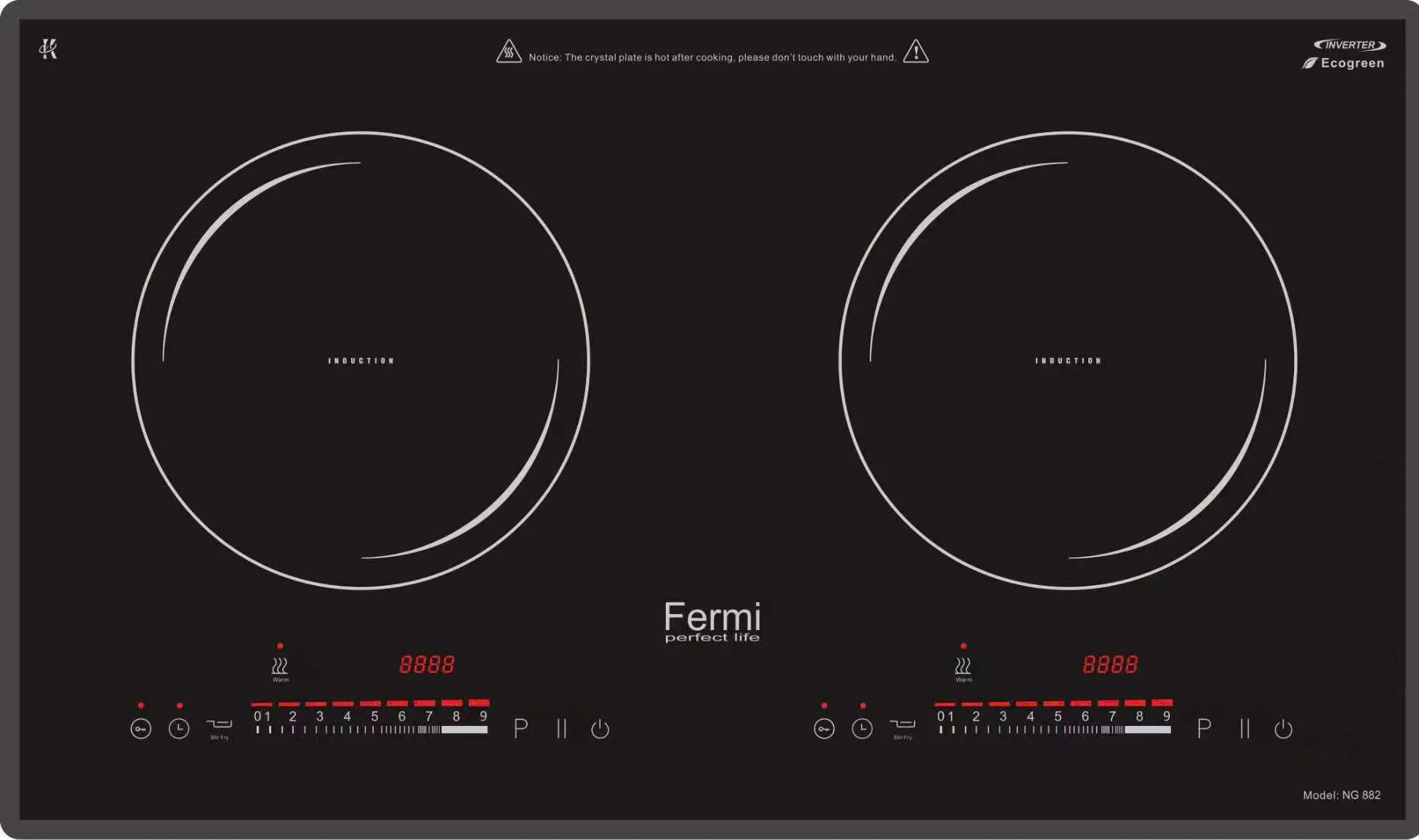Click the right burner's 8888 display
The image size is (1419, 840).
[1110, 664]
